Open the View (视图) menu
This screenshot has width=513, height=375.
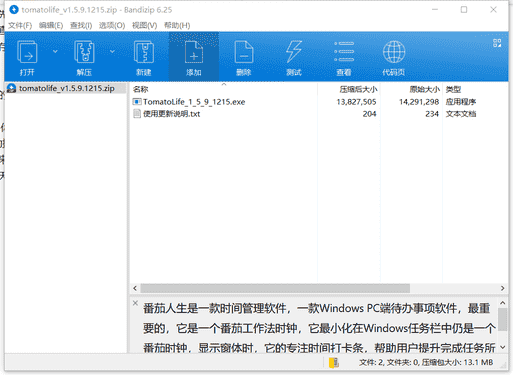click(144, 25)
